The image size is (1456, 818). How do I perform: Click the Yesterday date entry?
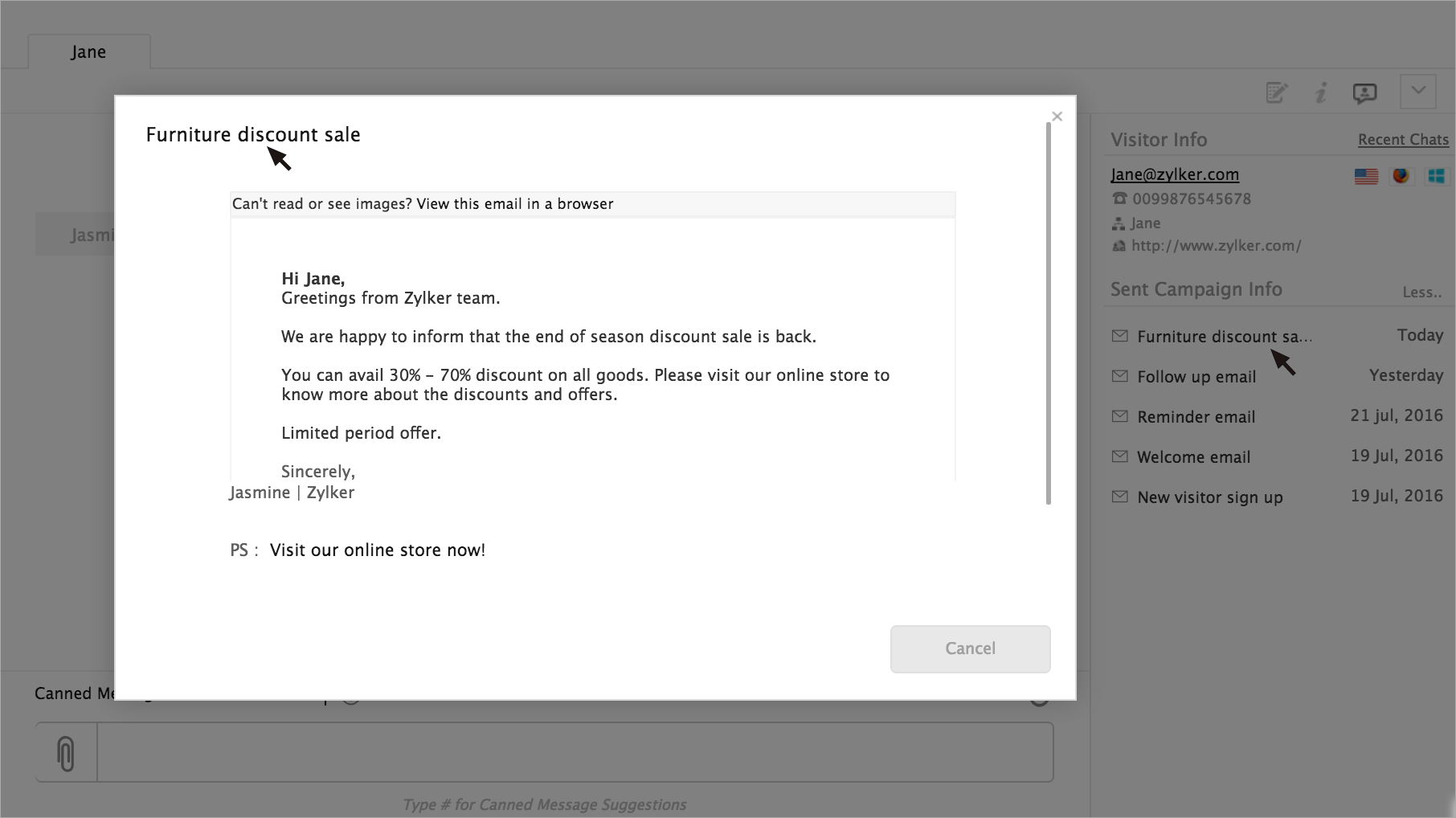click(1406, 375)
